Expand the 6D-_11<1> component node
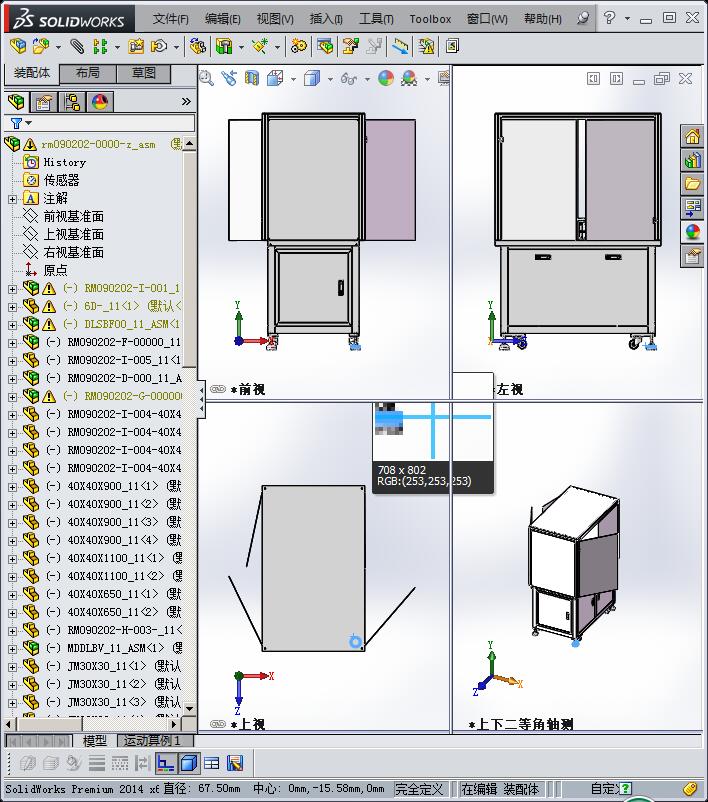This screenshot has height=802, width=708. click(x=12, y=307)
